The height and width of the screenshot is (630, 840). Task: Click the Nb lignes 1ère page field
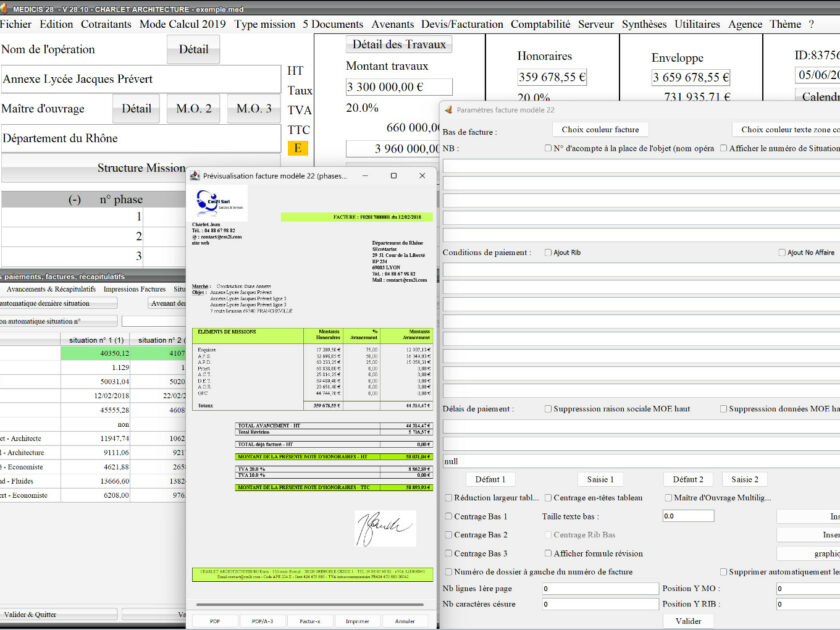pyautogui.click(x=600, y=588)
